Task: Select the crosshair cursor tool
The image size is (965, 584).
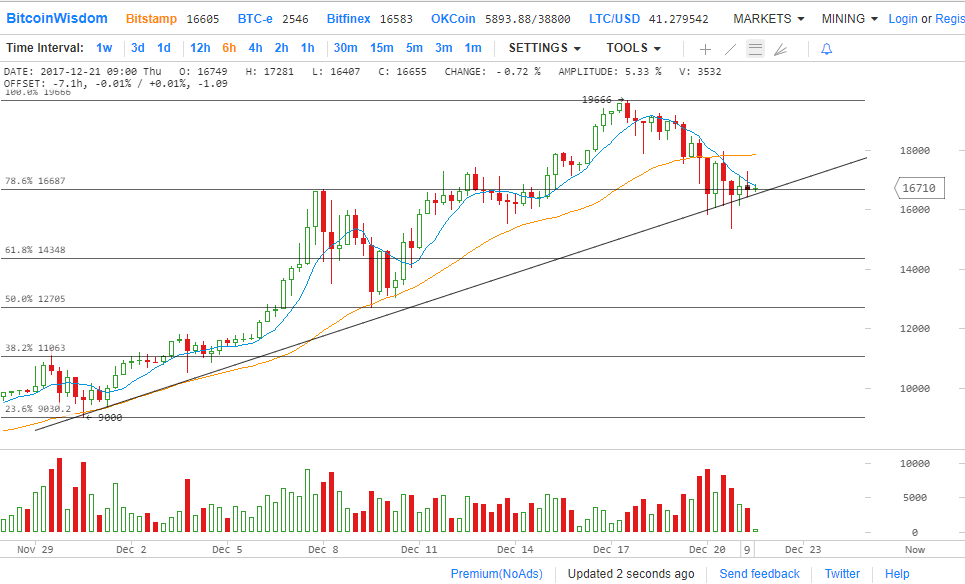Action: 705,49
